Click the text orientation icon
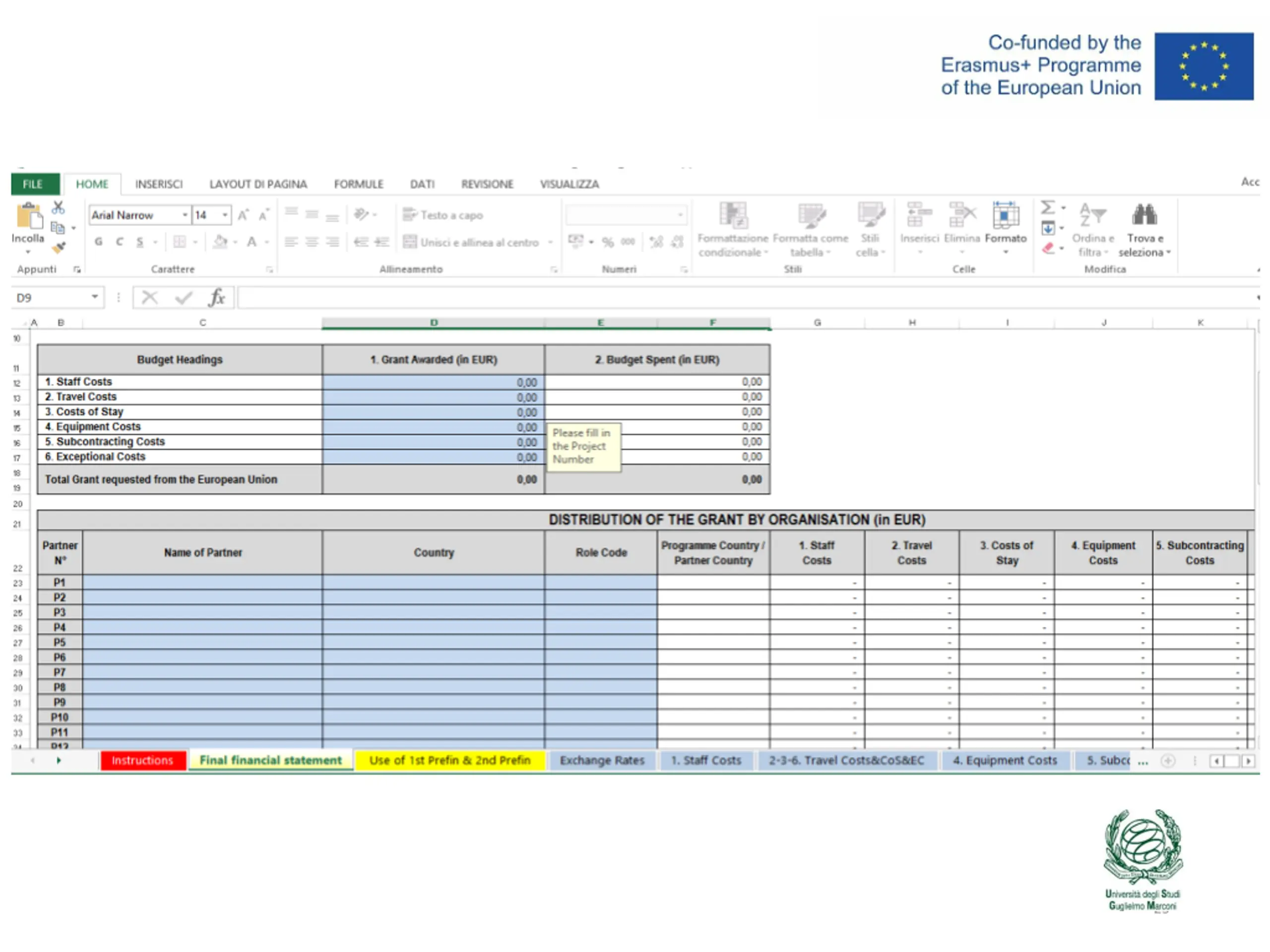 pos(362,215)
